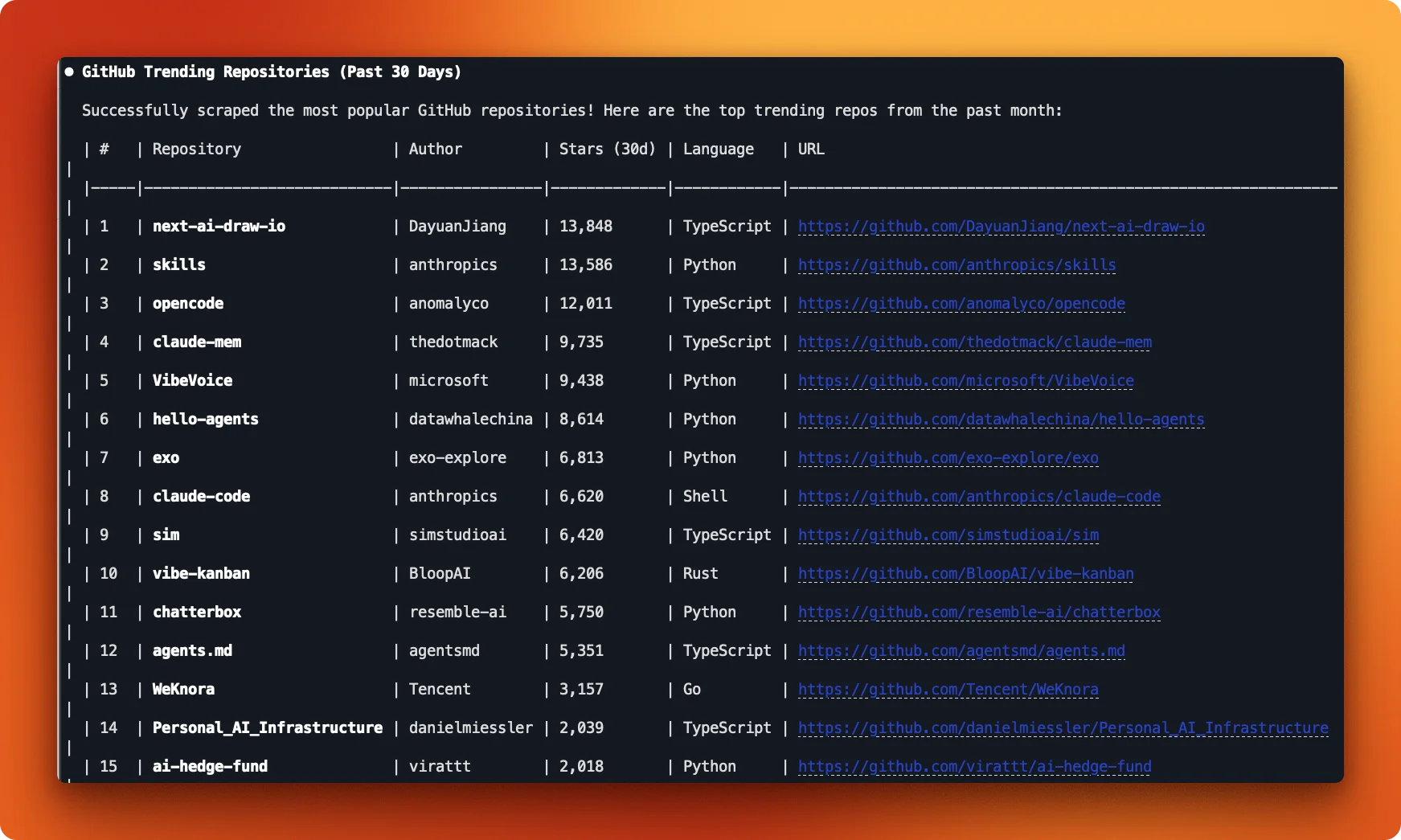Visit the chatterbox repository link

pos(978,612)
